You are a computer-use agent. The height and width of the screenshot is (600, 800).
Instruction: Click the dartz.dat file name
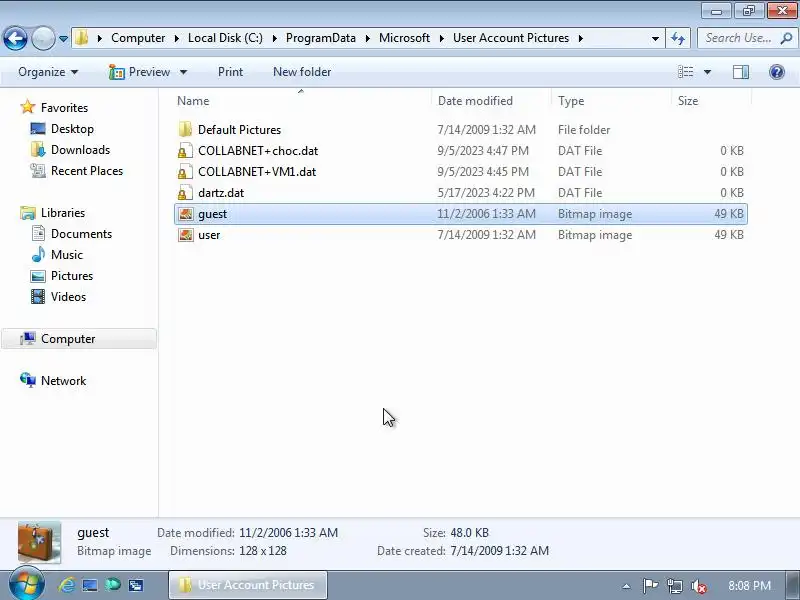click(221, 193)
